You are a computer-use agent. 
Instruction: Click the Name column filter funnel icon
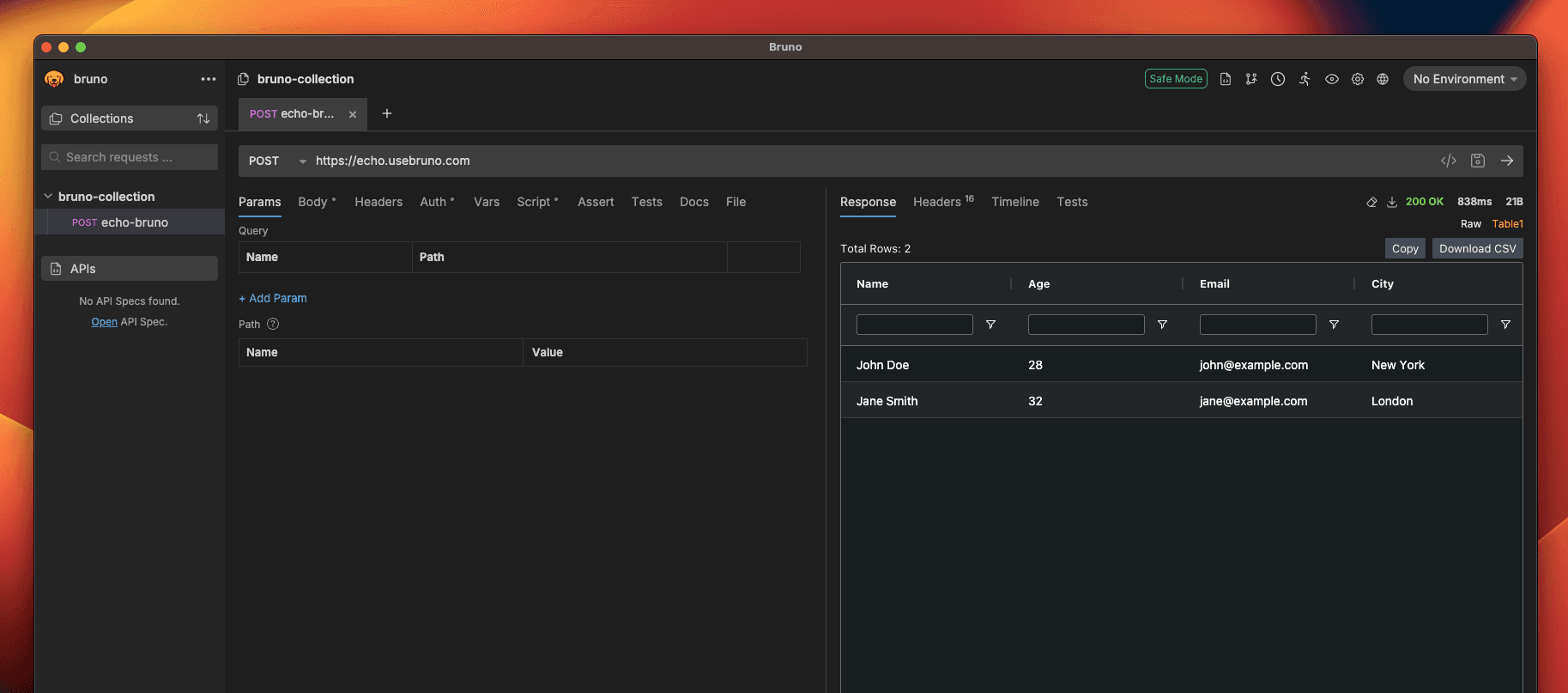pos(990,325)
